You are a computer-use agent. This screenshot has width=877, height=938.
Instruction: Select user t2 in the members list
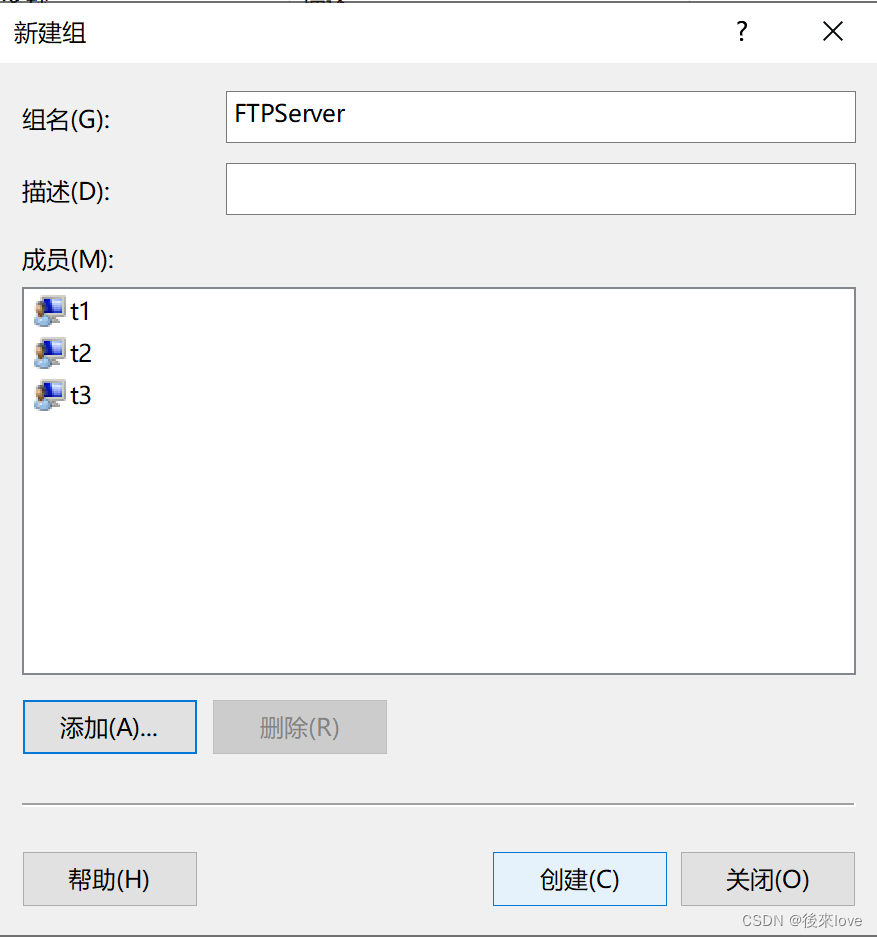tap(80, 353)
